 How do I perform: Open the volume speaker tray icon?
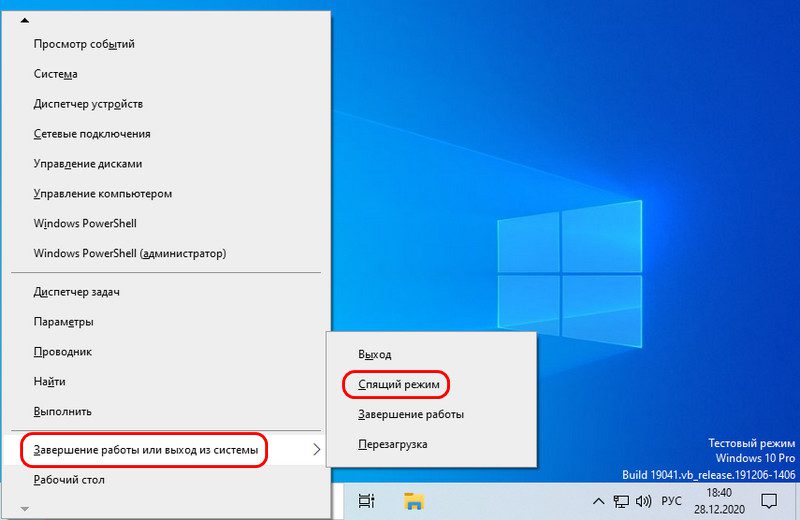click(x=643, y=501)
